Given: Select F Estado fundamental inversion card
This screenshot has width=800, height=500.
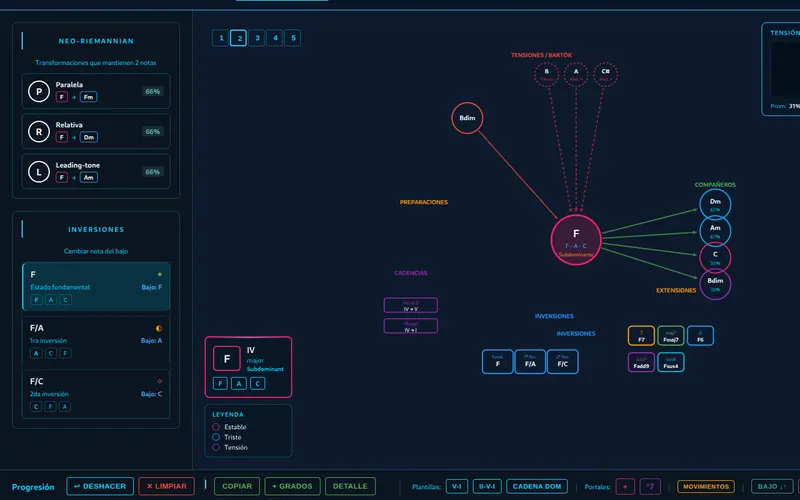Looking at the screenshot, I should [x=96, y=287].
